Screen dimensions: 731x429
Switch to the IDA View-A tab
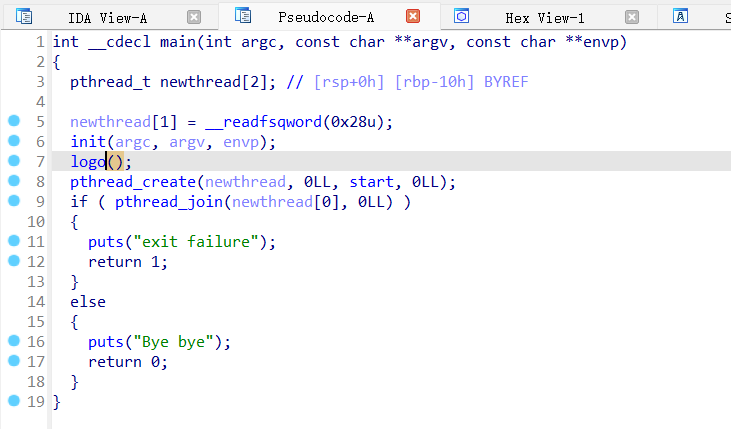107,17
